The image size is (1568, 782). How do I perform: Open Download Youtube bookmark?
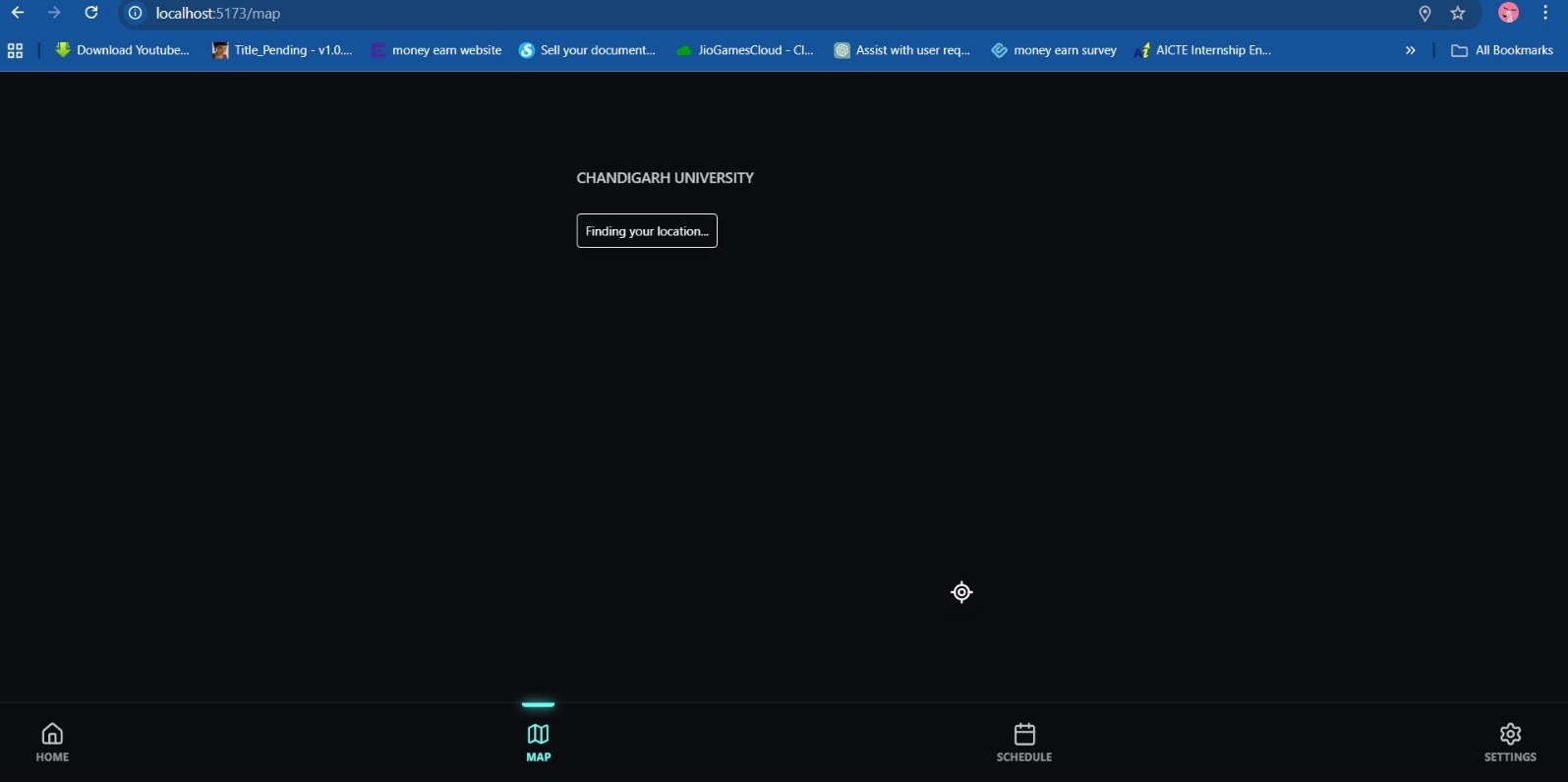[x=122, y=50]
